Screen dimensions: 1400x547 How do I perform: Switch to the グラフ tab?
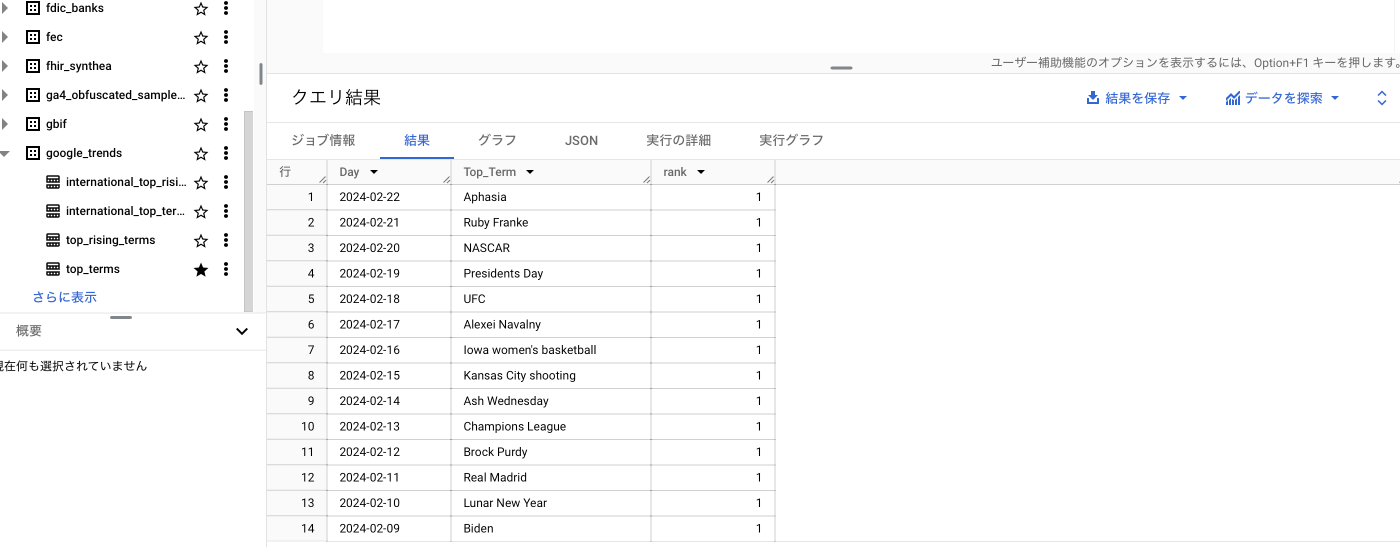(x=497, y=140)
